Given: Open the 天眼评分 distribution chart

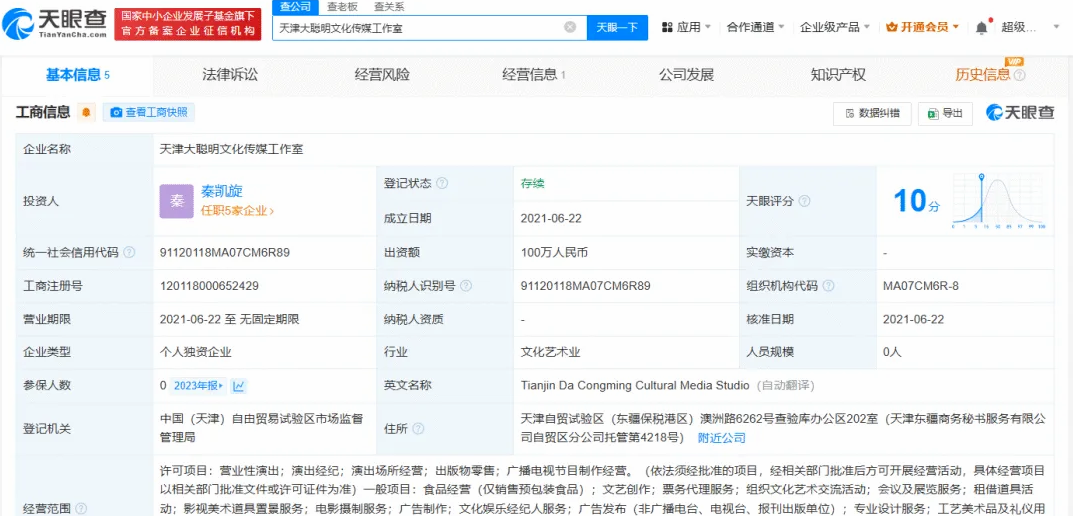Looking at the screenshot, I should (998, 201).
